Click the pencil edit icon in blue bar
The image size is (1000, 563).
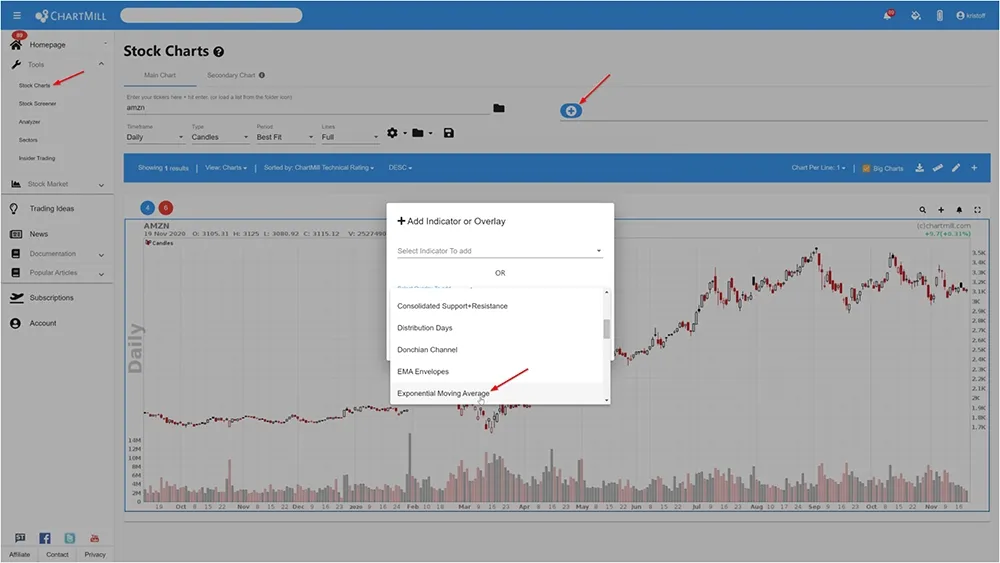pos(955,168)
